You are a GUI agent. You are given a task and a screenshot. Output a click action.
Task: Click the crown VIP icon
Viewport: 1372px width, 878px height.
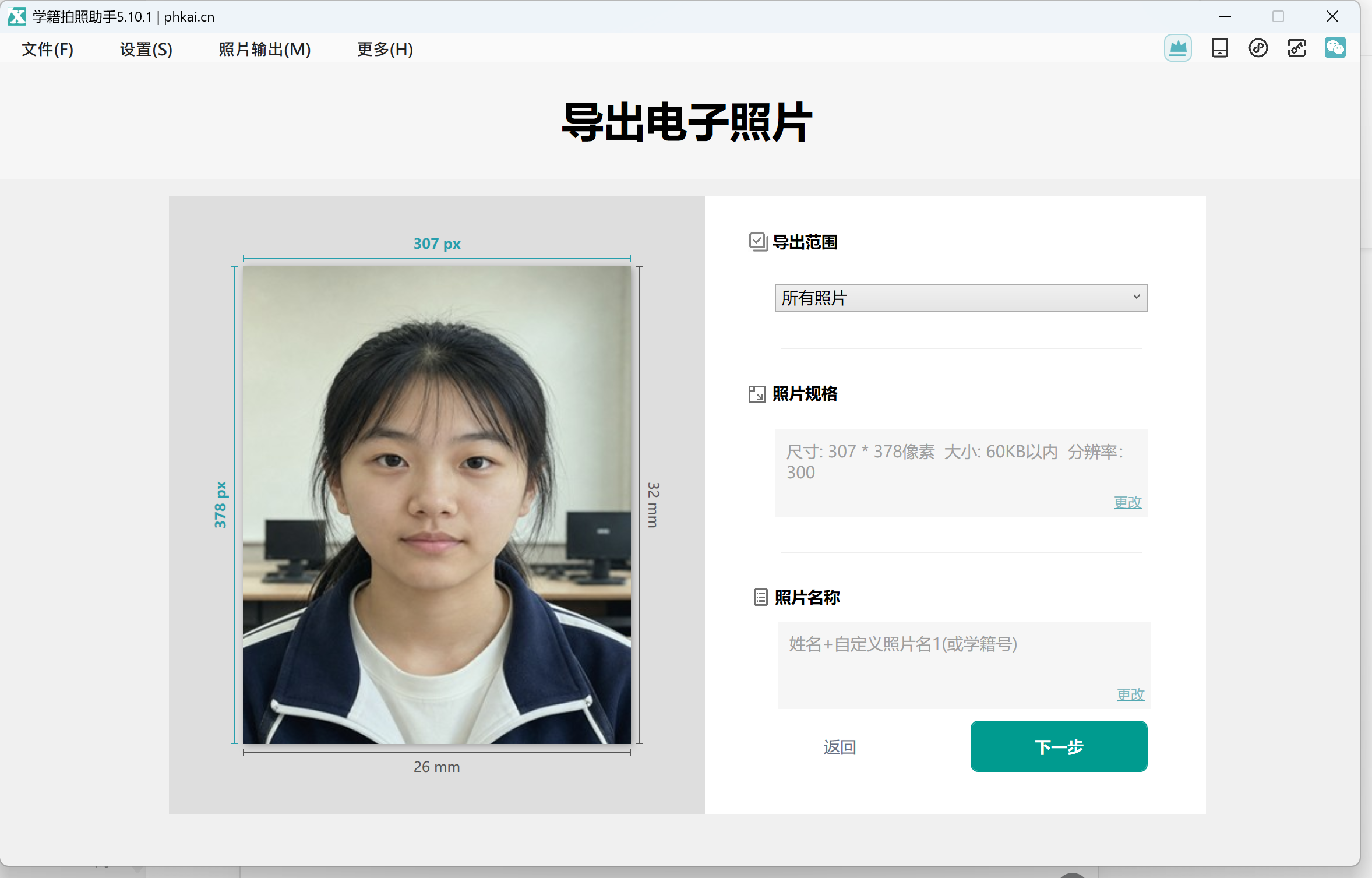[1177, 48]
